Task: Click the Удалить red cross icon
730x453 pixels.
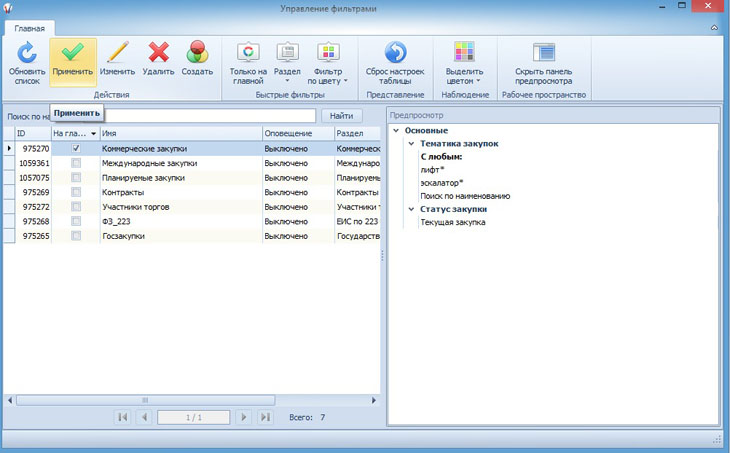Action: click(x=158, y=52)
